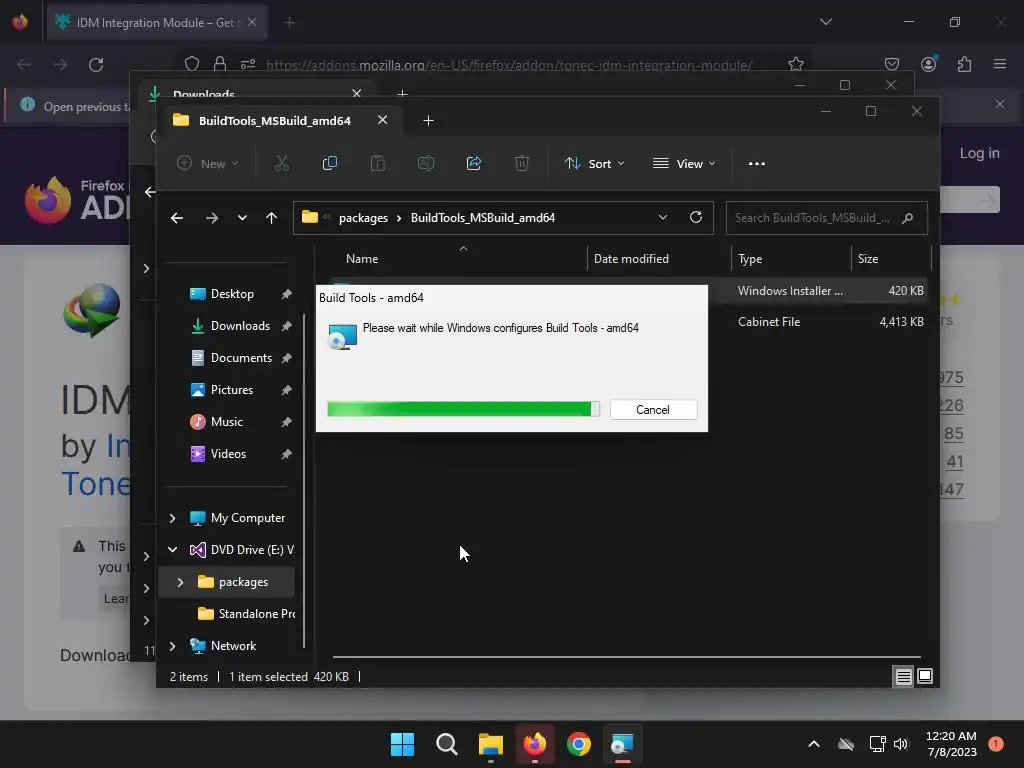Viewport: 1024px width, 768px height.
Task: Open the Windows Start menu
Action: pyautogui.click(x=402, y=744)
